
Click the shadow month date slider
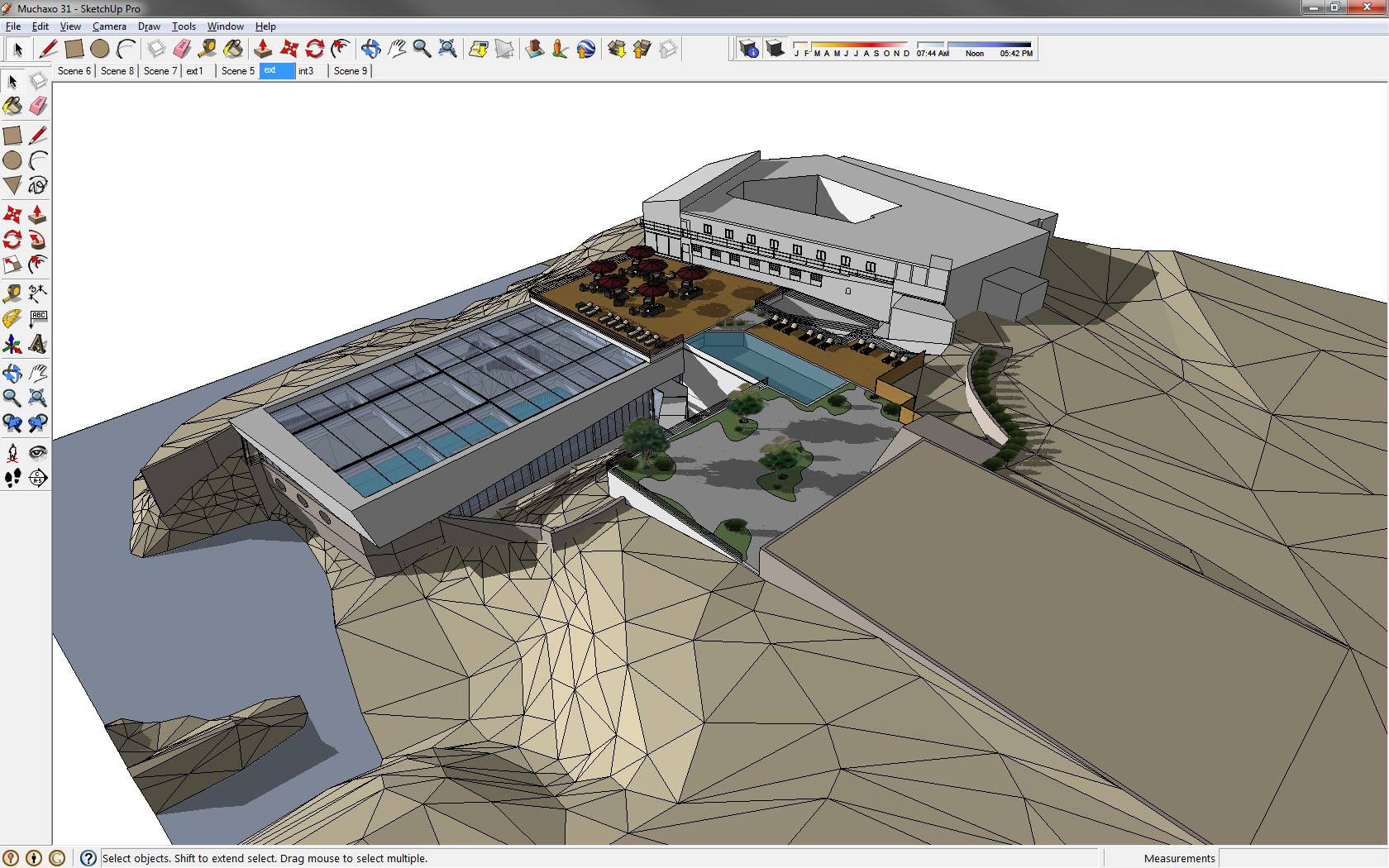coord(852,45)
